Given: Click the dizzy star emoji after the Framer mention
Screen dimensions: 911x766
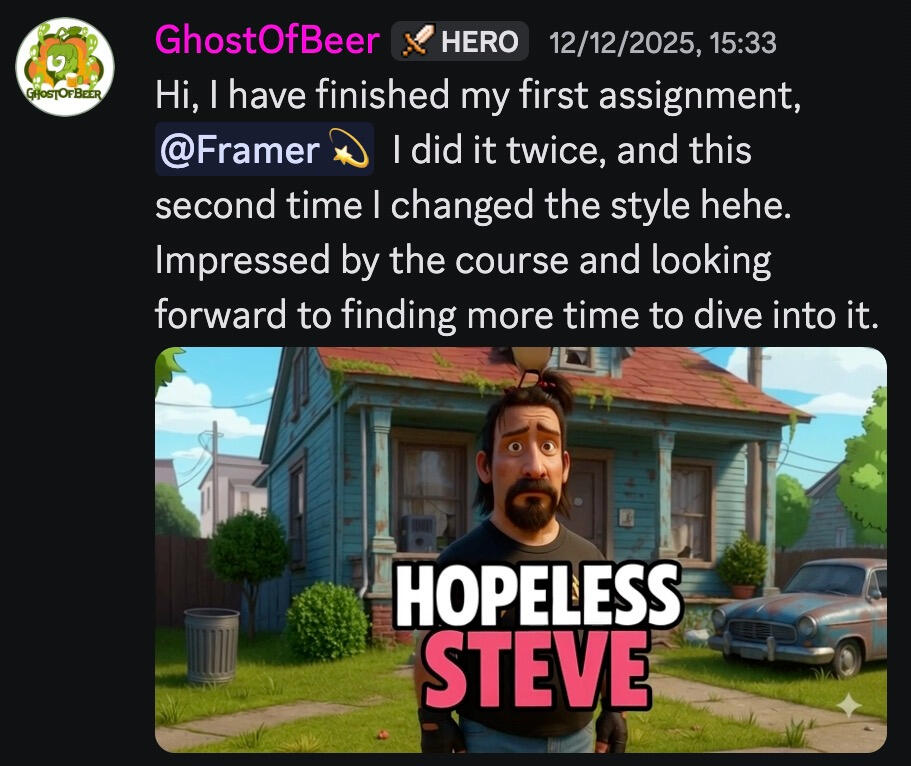Looking at the screenshot, I should pos(348,149).
